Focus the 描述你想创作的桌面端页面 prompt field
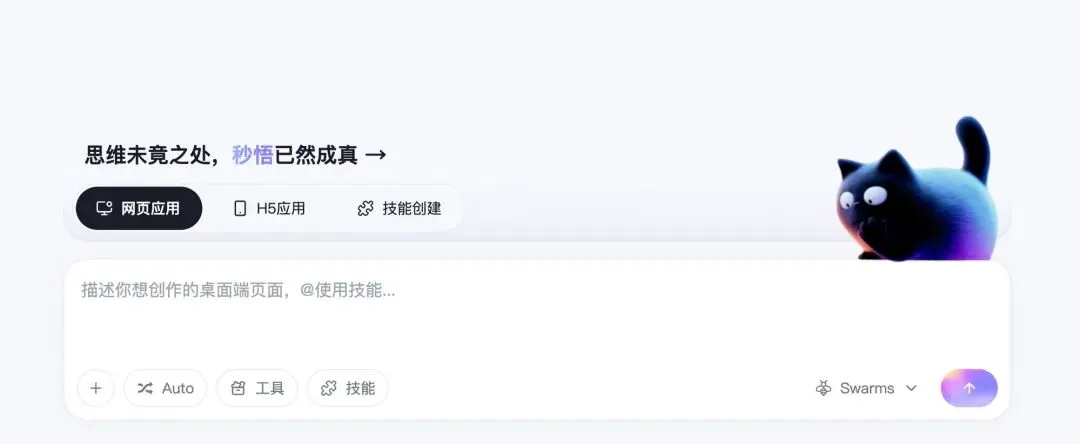The height and width of the screenshot is (444, 1080). coord(537,310)
